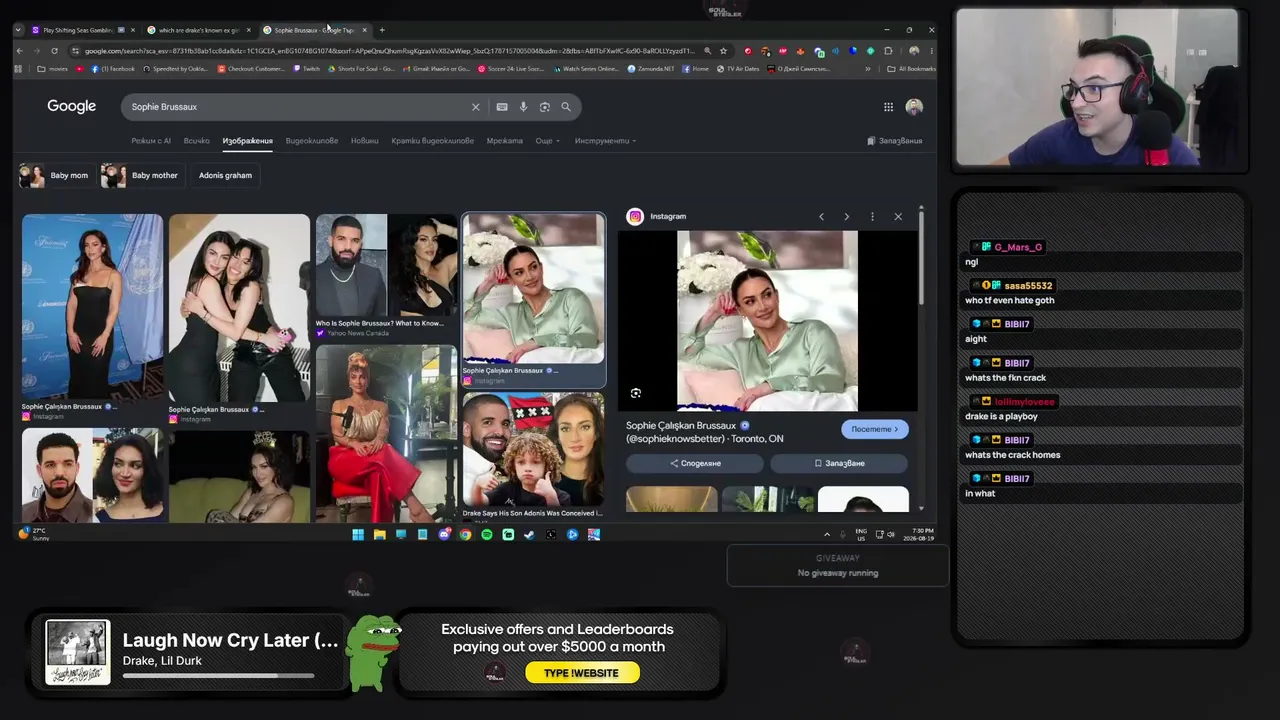The height and width of the screenshot is (720, 1280).
Task: Open the blue-backdrop black dress thumbnail
Action: pos(92,306)
